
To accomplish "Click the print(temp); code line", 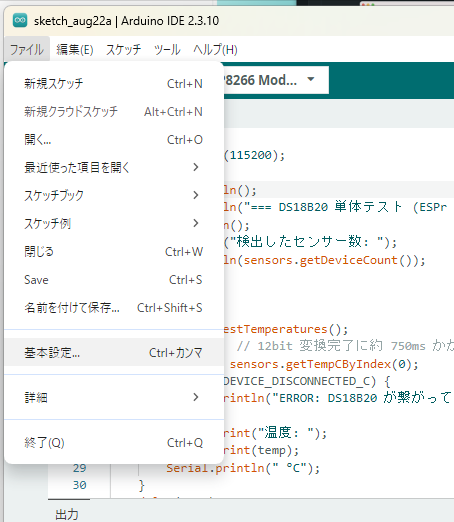I will click(x=261, y=451).
